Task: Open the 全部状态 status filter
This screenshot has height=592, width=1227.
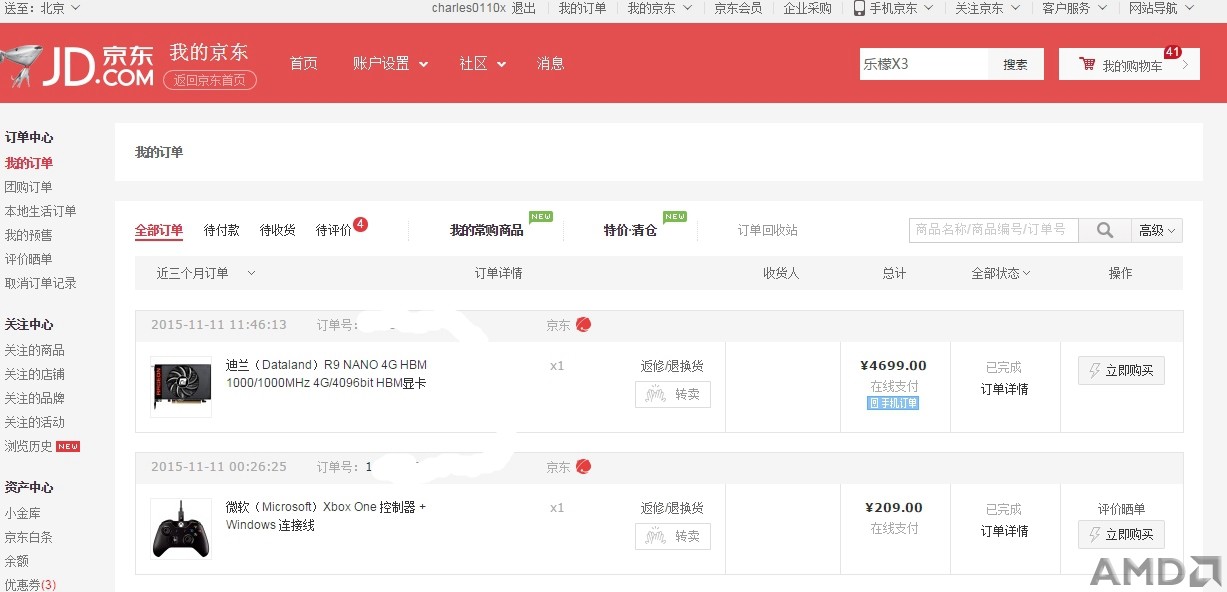Action: click(1000, 273)
